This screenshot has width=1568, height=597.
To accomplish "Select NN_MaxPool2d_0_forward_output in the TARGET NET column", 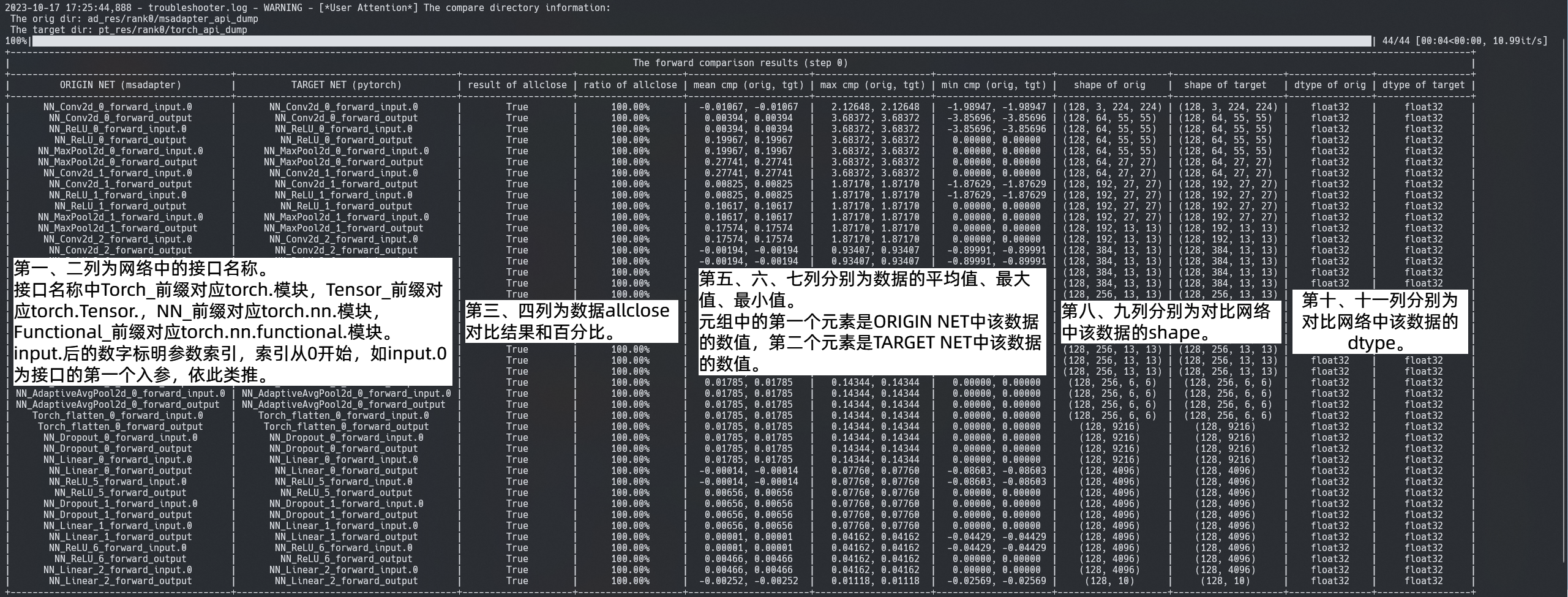I will point(343,162).
